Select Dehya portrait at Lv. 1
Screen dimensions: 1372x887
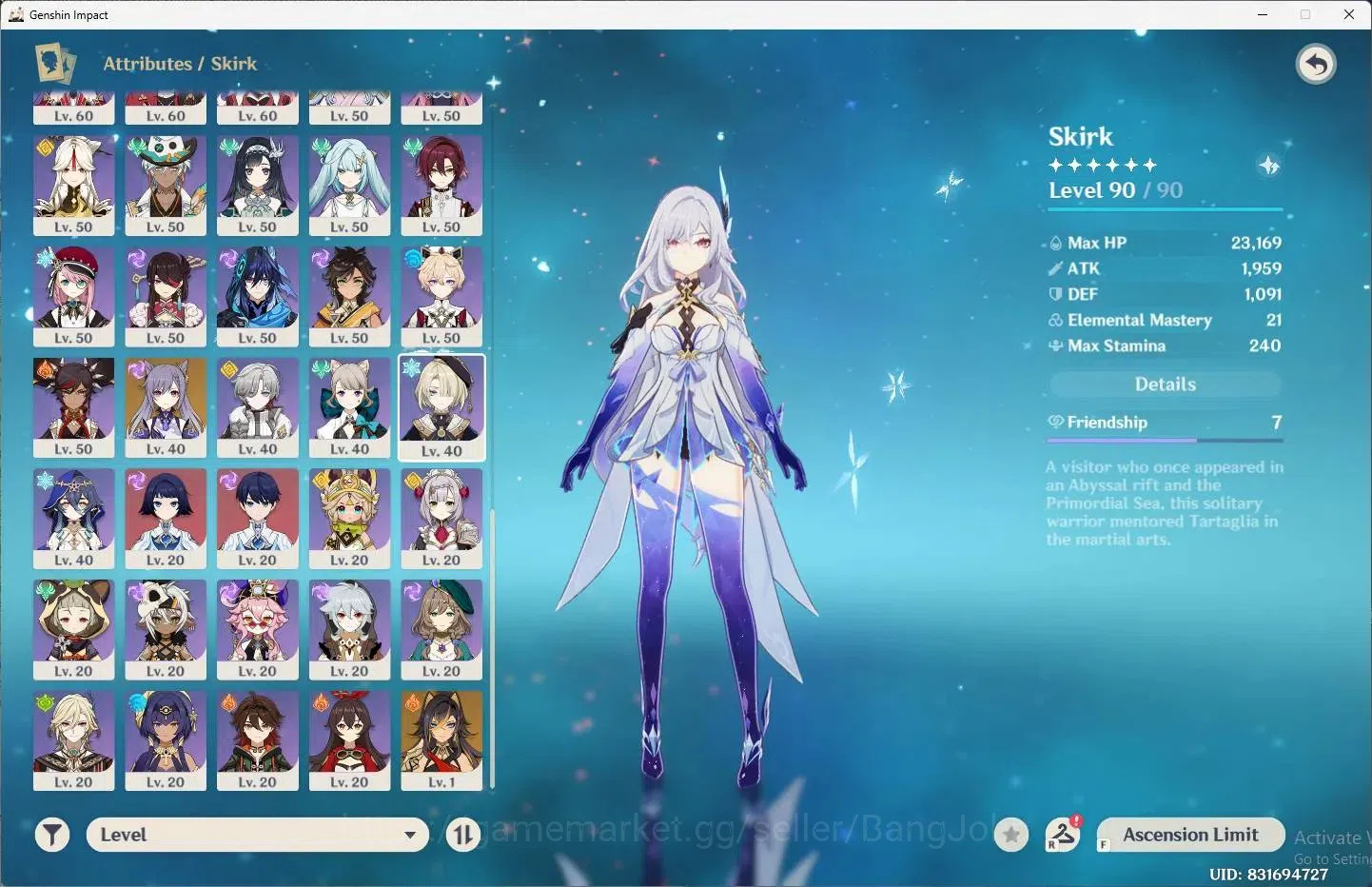(441, 741)
